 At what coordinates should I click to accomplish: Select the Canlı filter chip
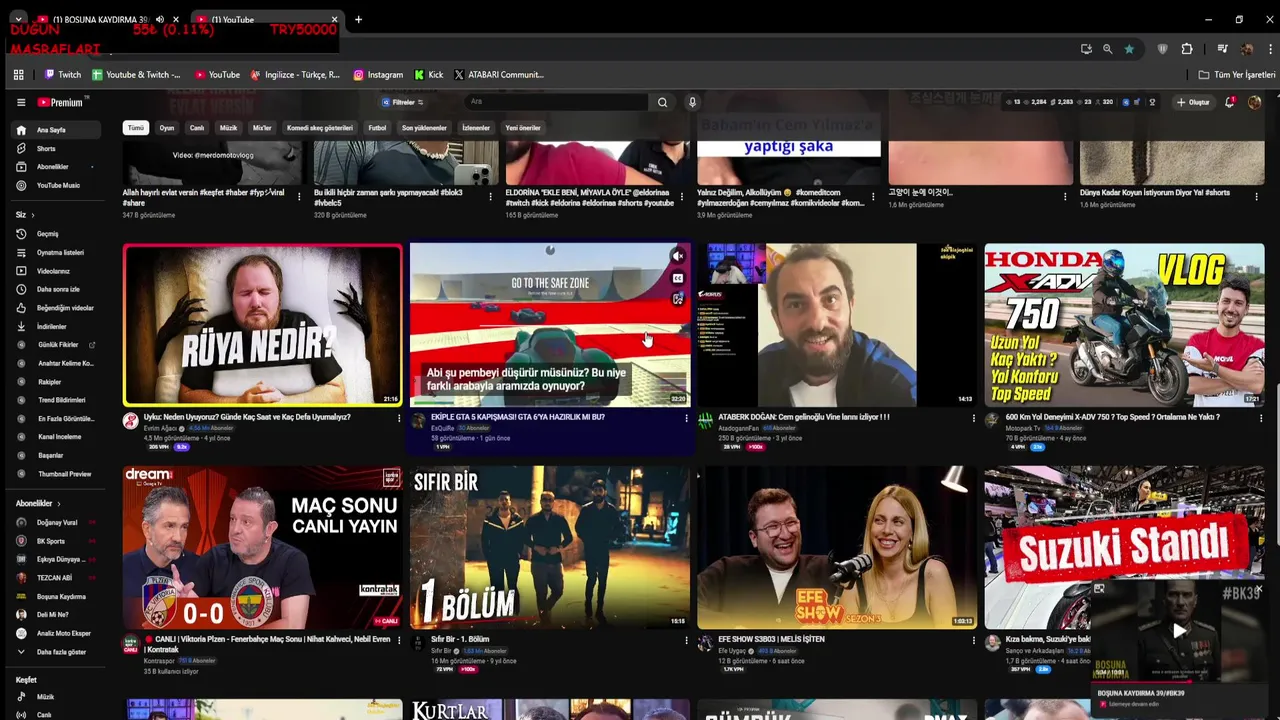tap(197, 128)
